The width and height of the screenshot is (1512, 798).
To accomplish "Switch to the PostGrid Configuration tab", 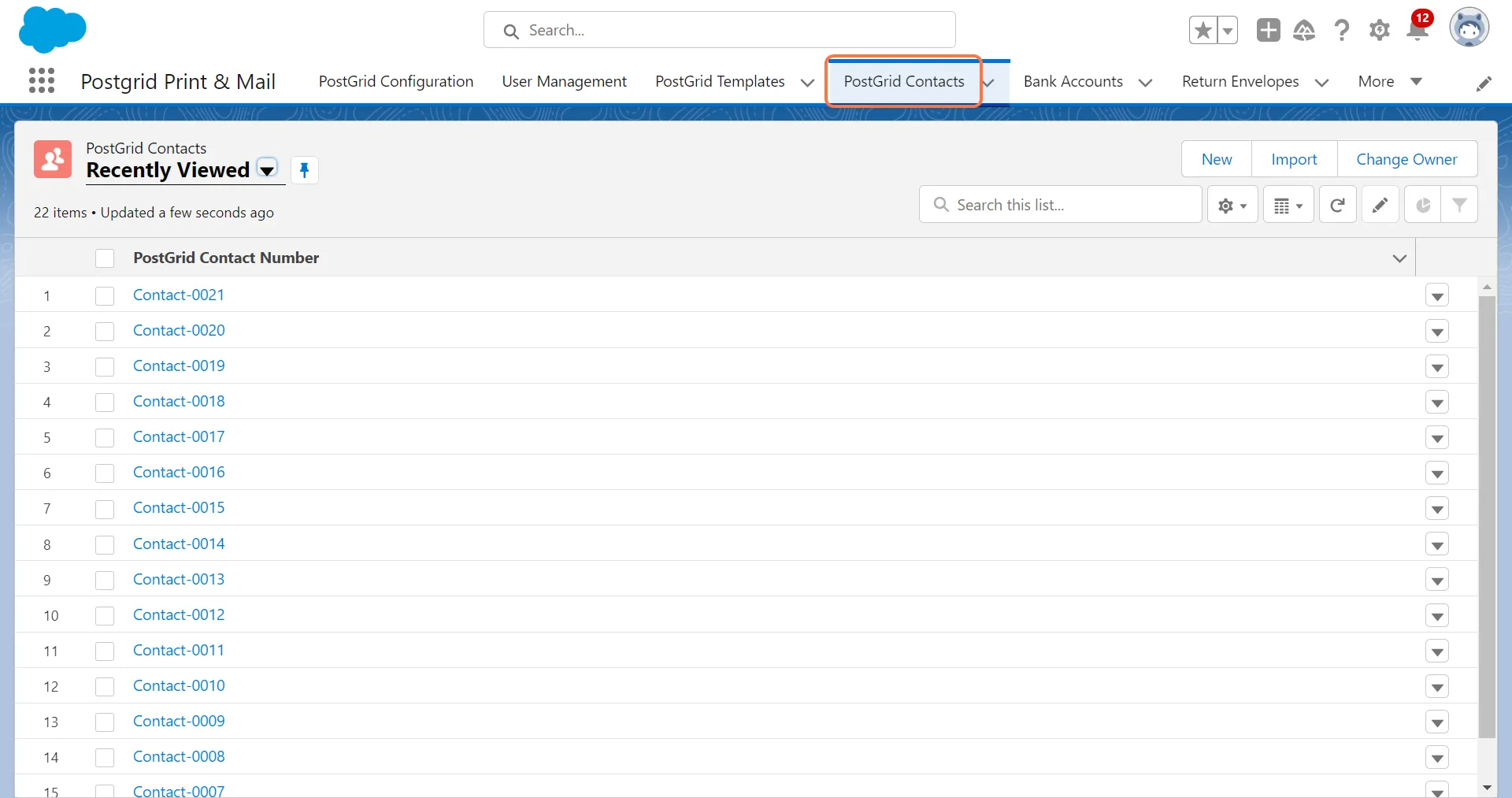I will pyautogui.click(x=396, y=82).
